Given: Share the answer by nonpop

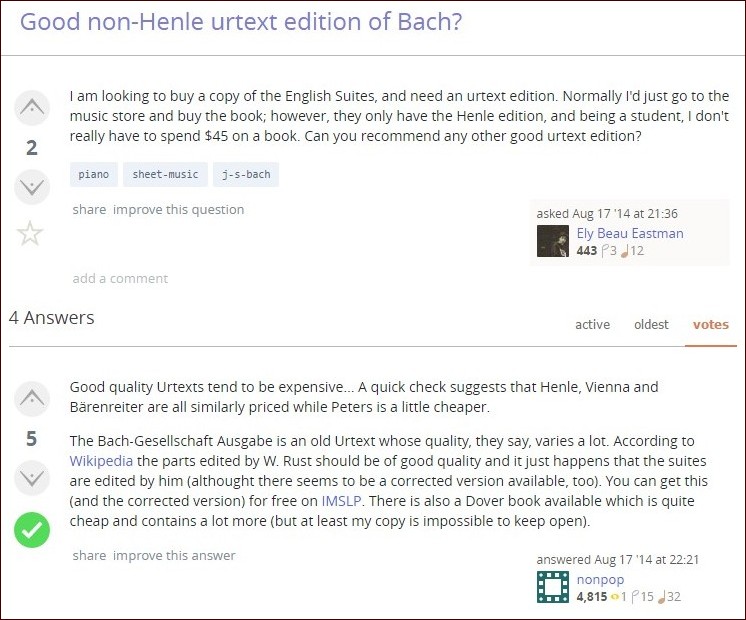Looking at the screenshot, I should [89, 555].
